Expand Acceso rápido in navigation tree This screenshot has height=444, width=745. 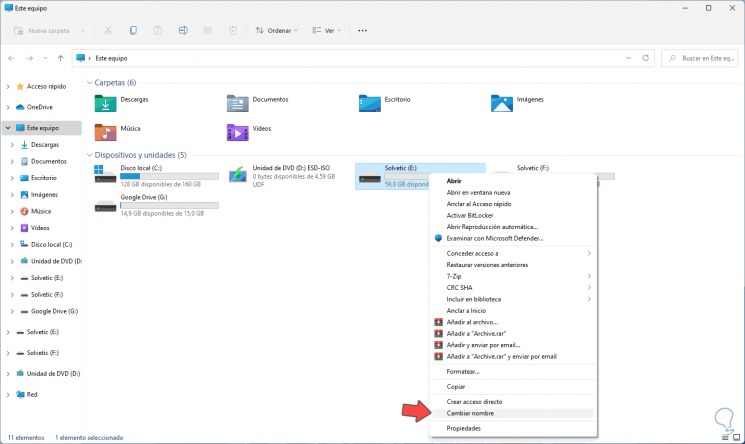click(8, 87)
